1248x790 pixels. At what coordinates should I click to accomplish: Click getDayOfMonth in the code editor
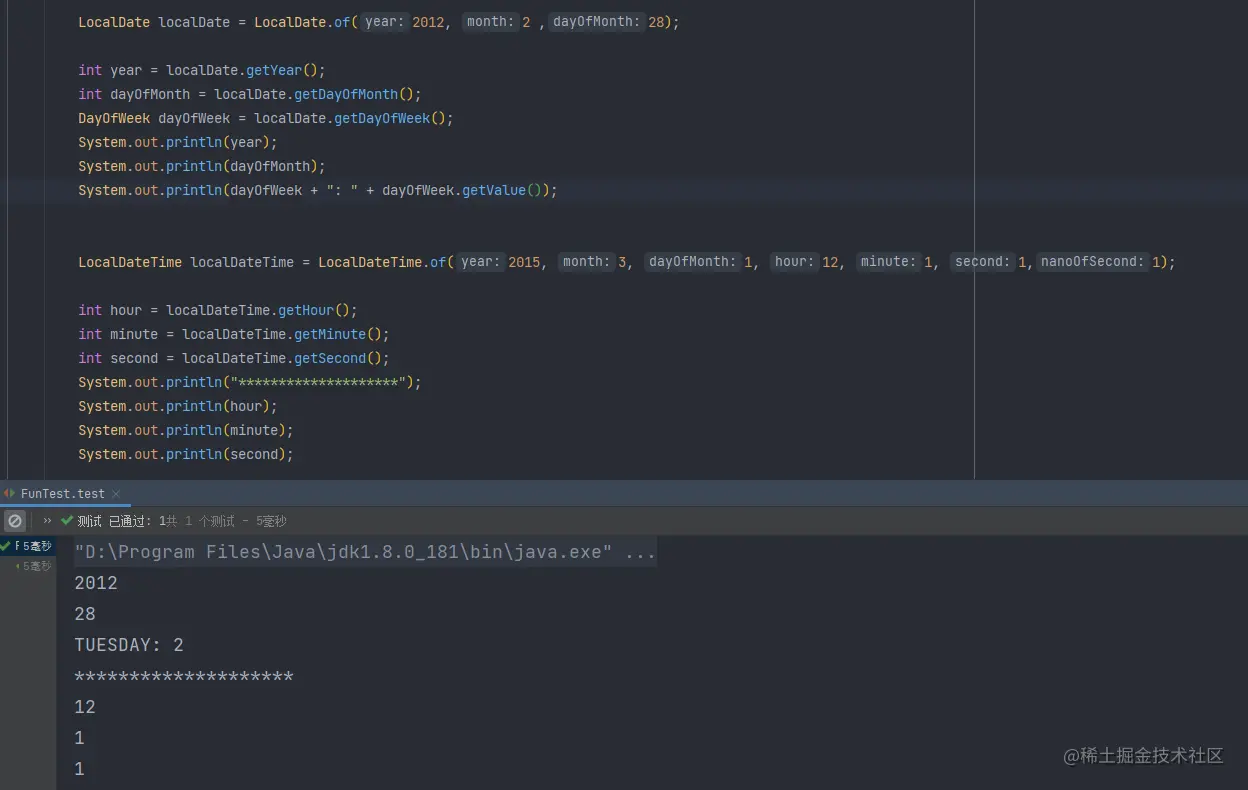[346, 94]
